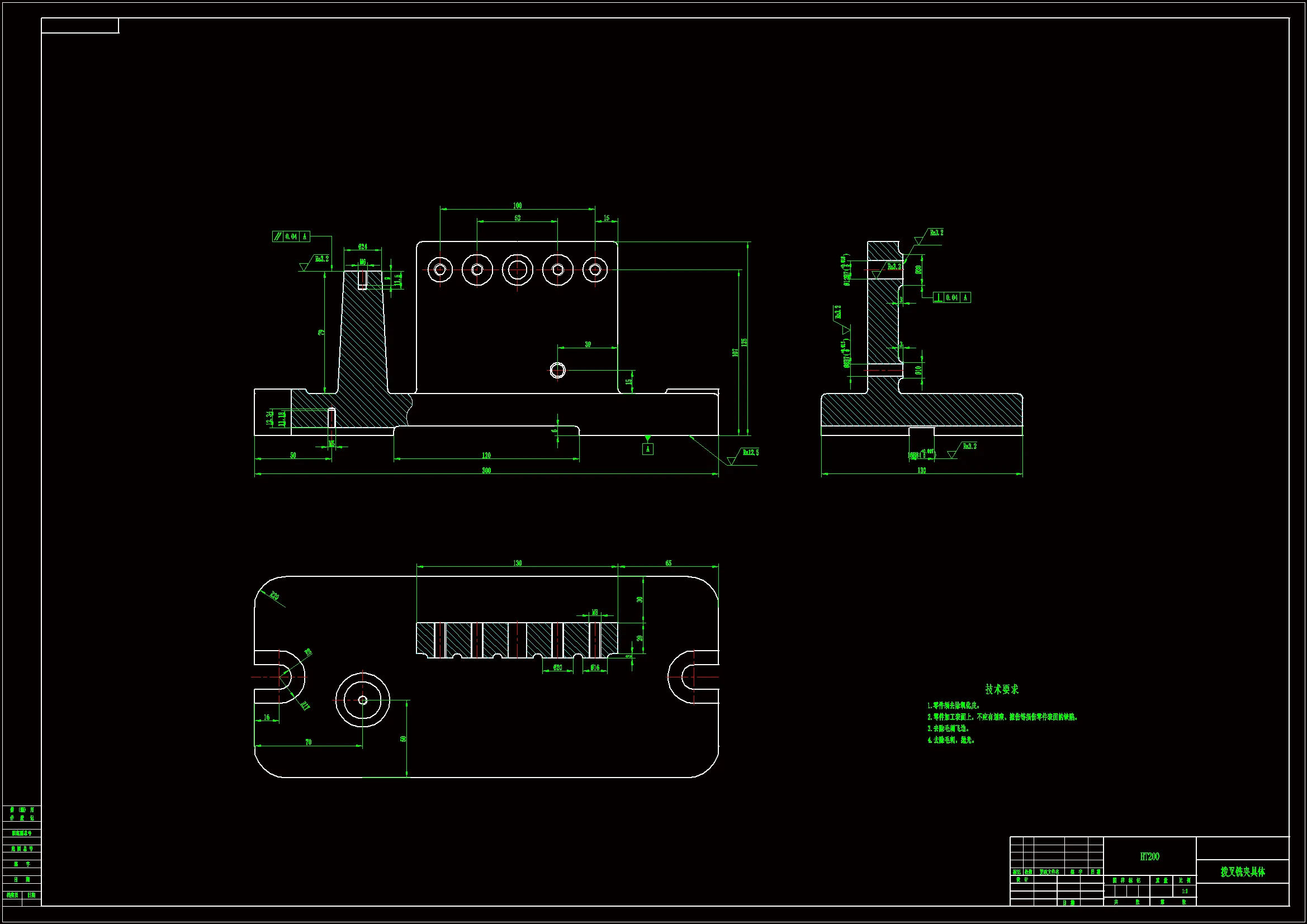This screenshot has width=1307, height=924.
Task: Click the 300 overall length dimension
Action: point(486,470)
